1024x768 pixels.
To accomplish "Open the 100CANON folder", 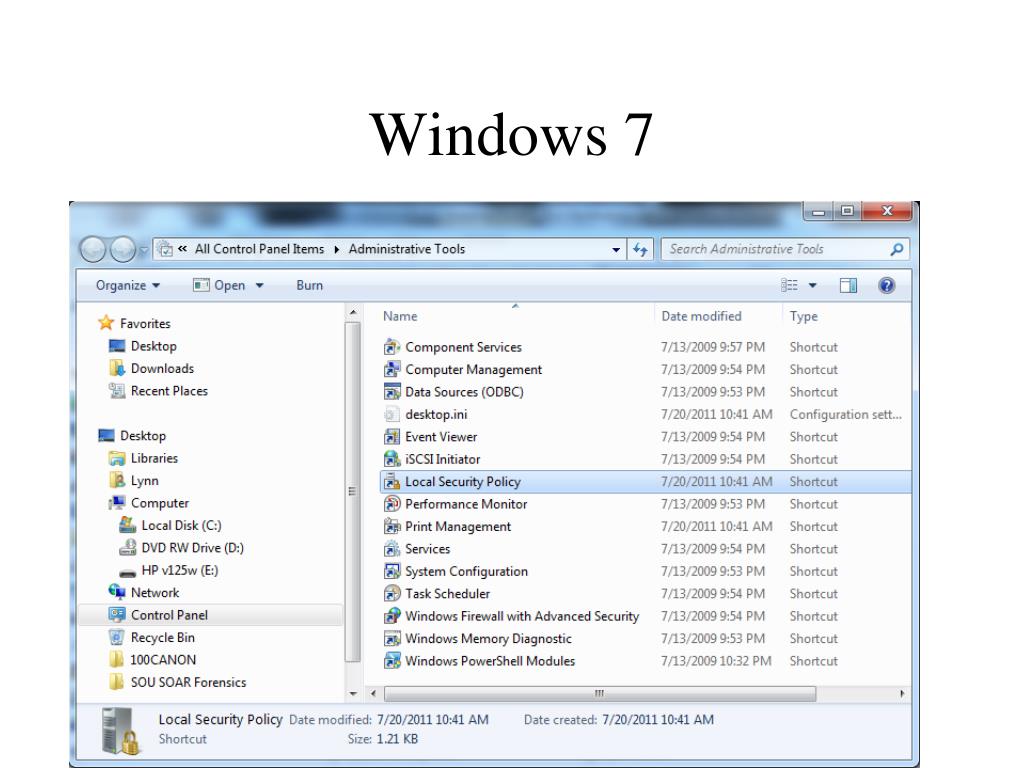I will point(163,660).
